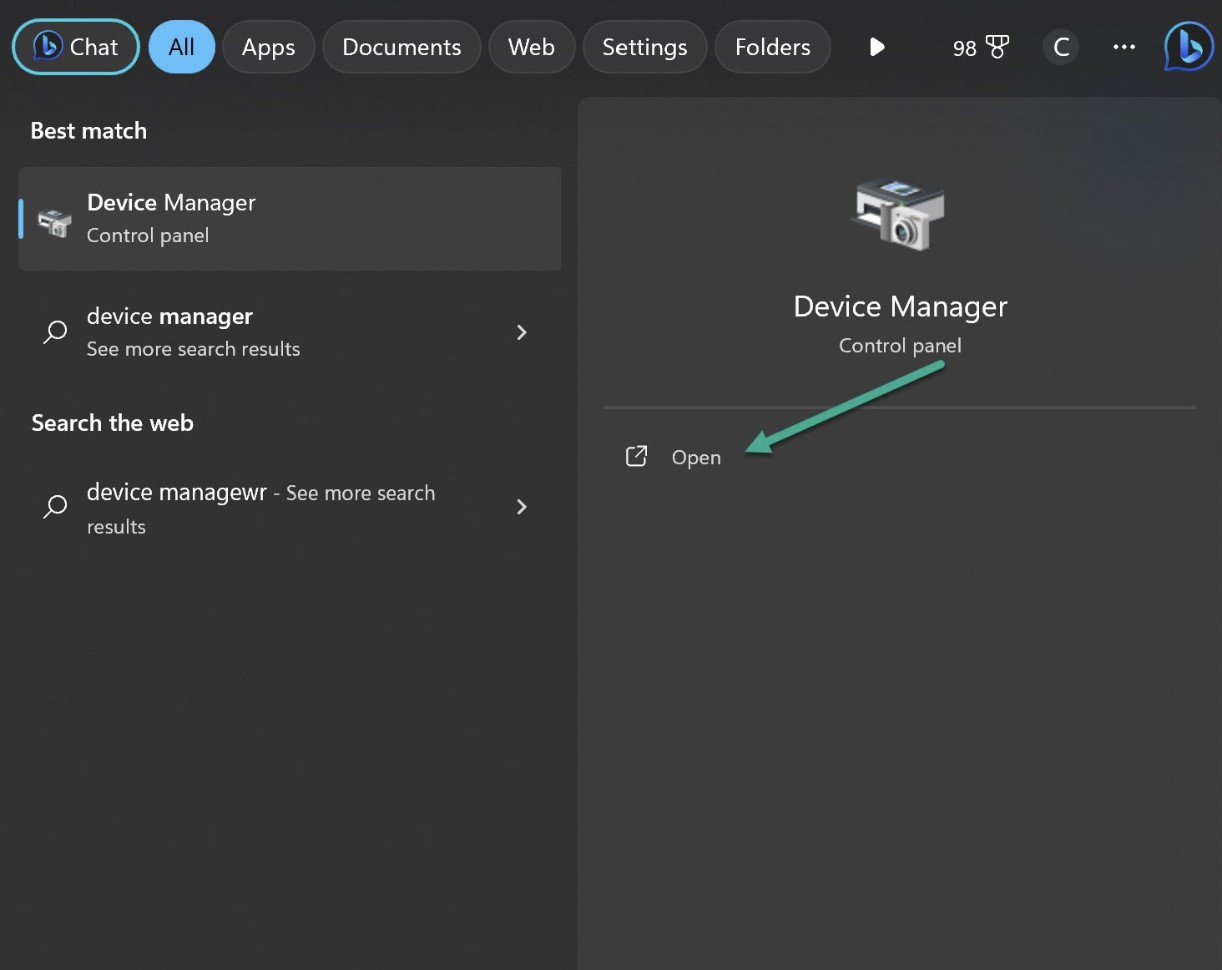Select the "device managewr" web search result
This screenshot has height=970, width=1222.
(x=290, y=508)
